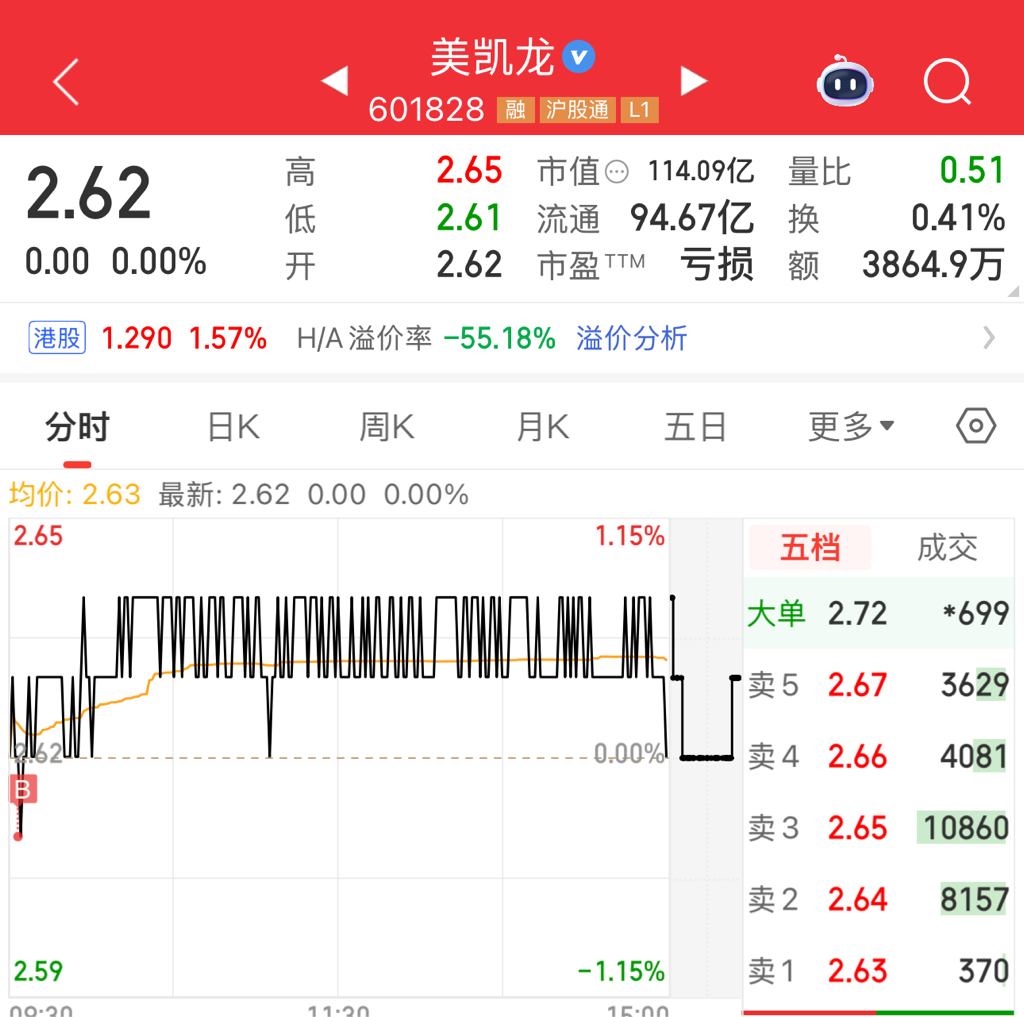Open market value info bubble icon

point(616,172)
